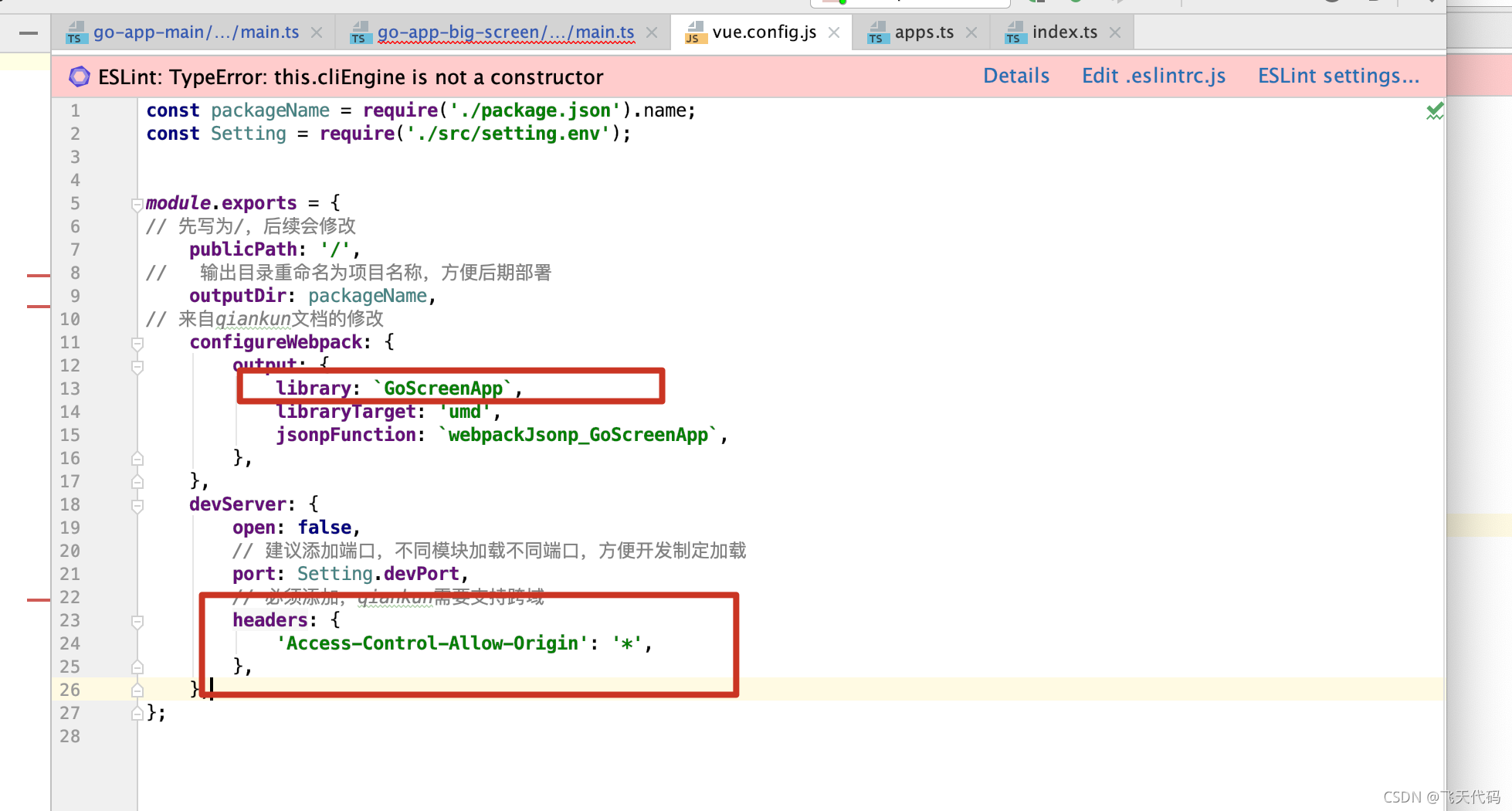Image resolution: width=1512 pixels, height=811 pixels.
Task: Click libraryTarget property on line 14
Action: [346, 412]
